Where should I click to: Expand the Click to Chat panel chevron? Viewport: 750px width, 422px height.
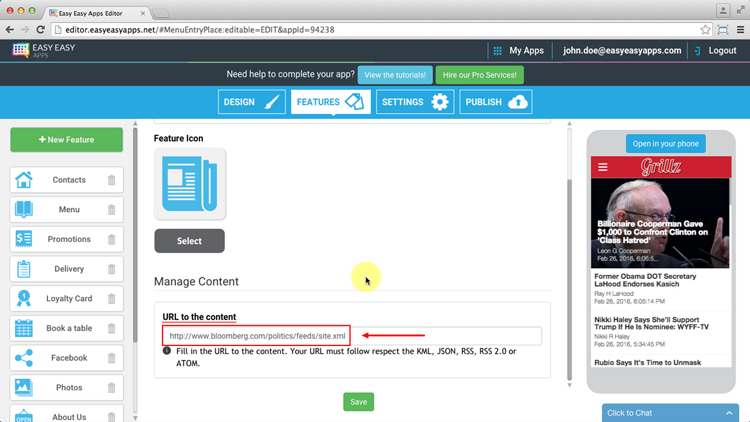point(729,413)
